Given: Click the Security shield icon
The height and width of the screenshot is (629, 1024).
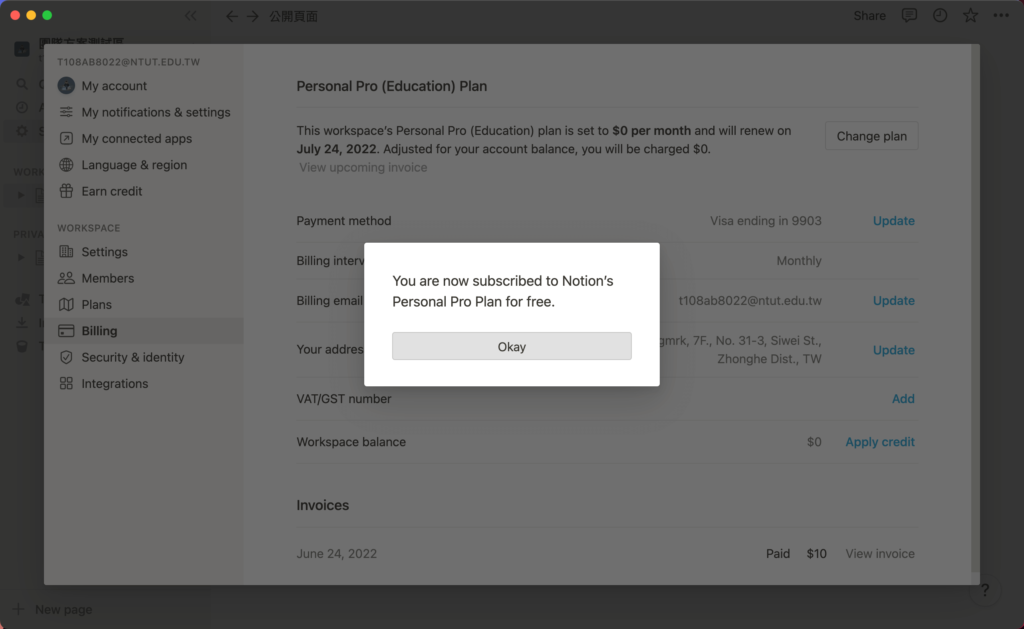Looking at the screenshot, I should (x=66, y=357).
